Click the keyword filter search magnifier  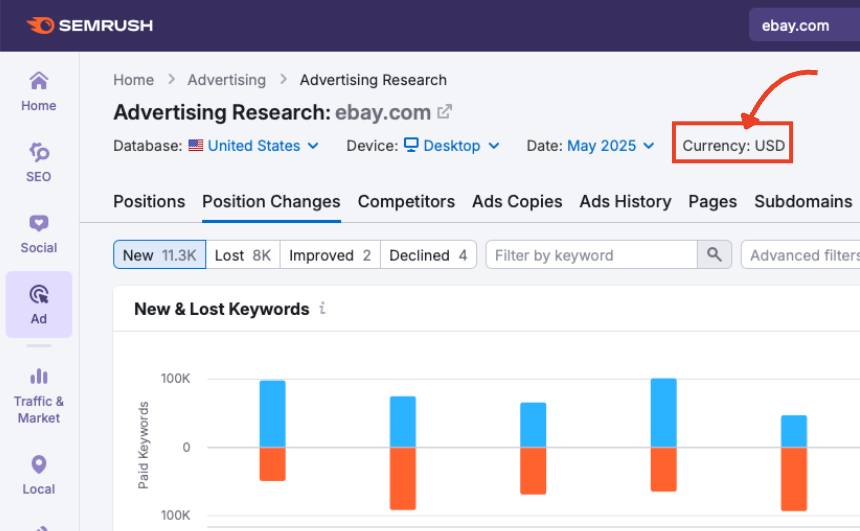pos(714,255)
